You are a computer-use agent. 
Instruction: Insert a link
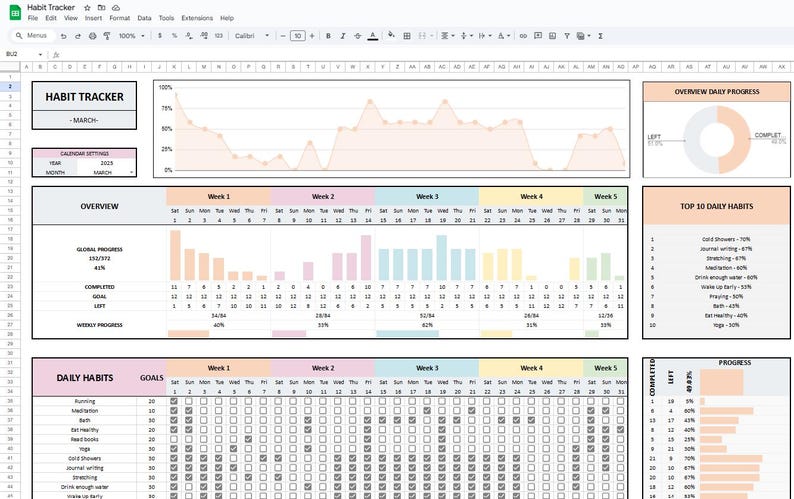click(x=523, y=36)
